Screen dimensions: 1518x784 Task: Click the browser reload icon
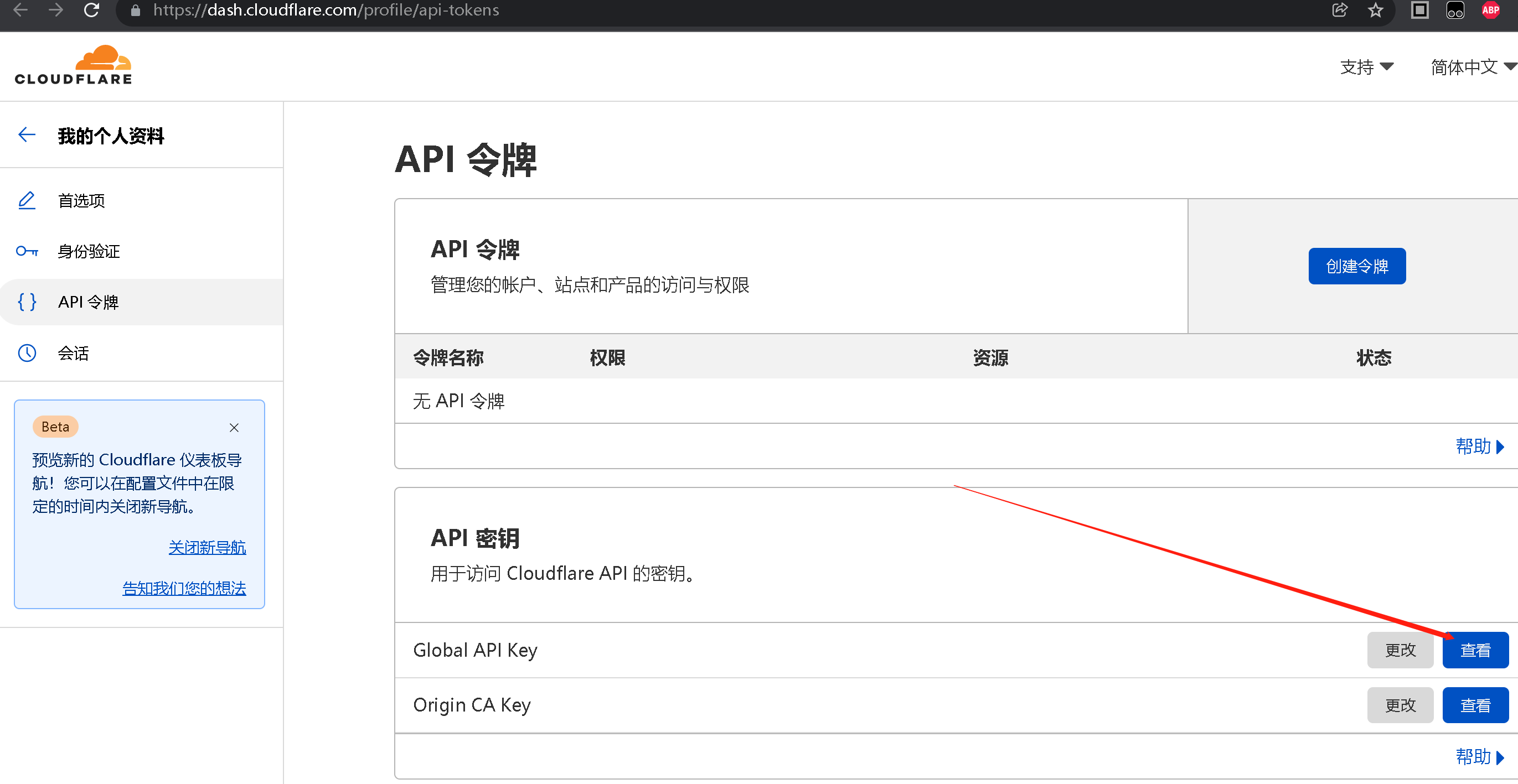(91, 10)
